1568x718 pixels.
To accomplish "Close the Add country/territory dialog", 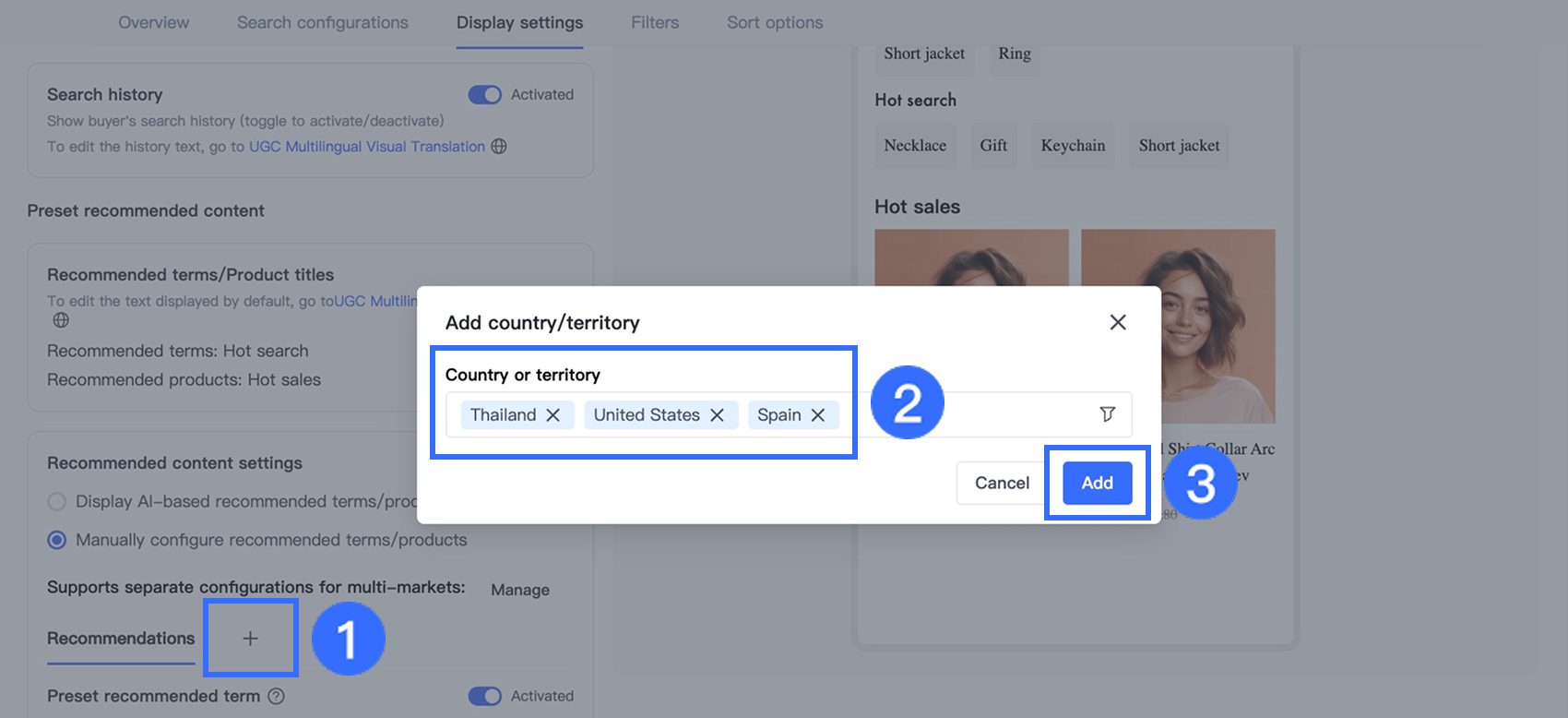I will point(1118,322).
